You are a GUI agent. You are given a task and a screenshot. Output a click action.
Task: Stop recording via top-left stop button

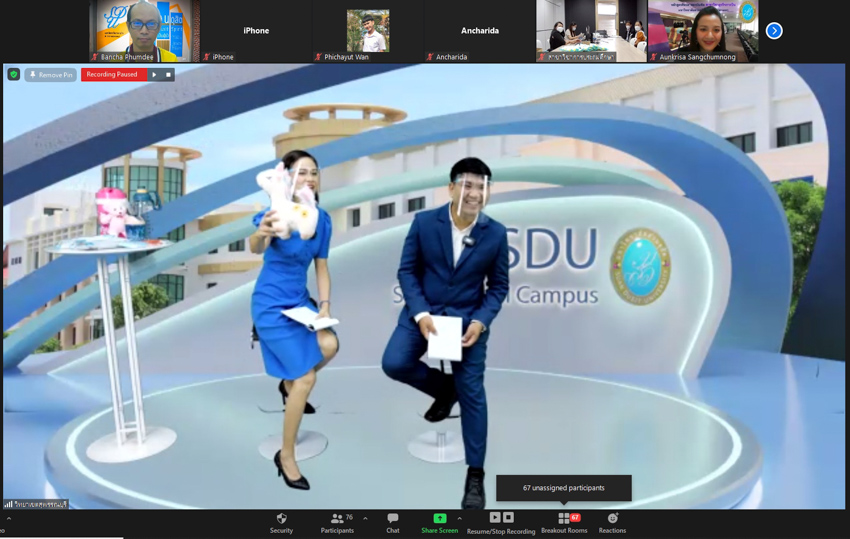(168, 75)
